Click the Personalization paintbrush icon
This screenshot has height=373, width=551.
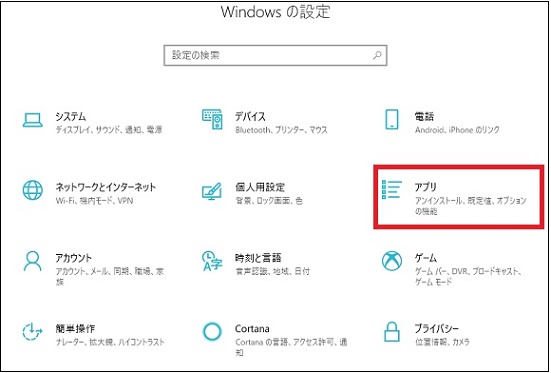pyautogui.click(x=212, y=191)
